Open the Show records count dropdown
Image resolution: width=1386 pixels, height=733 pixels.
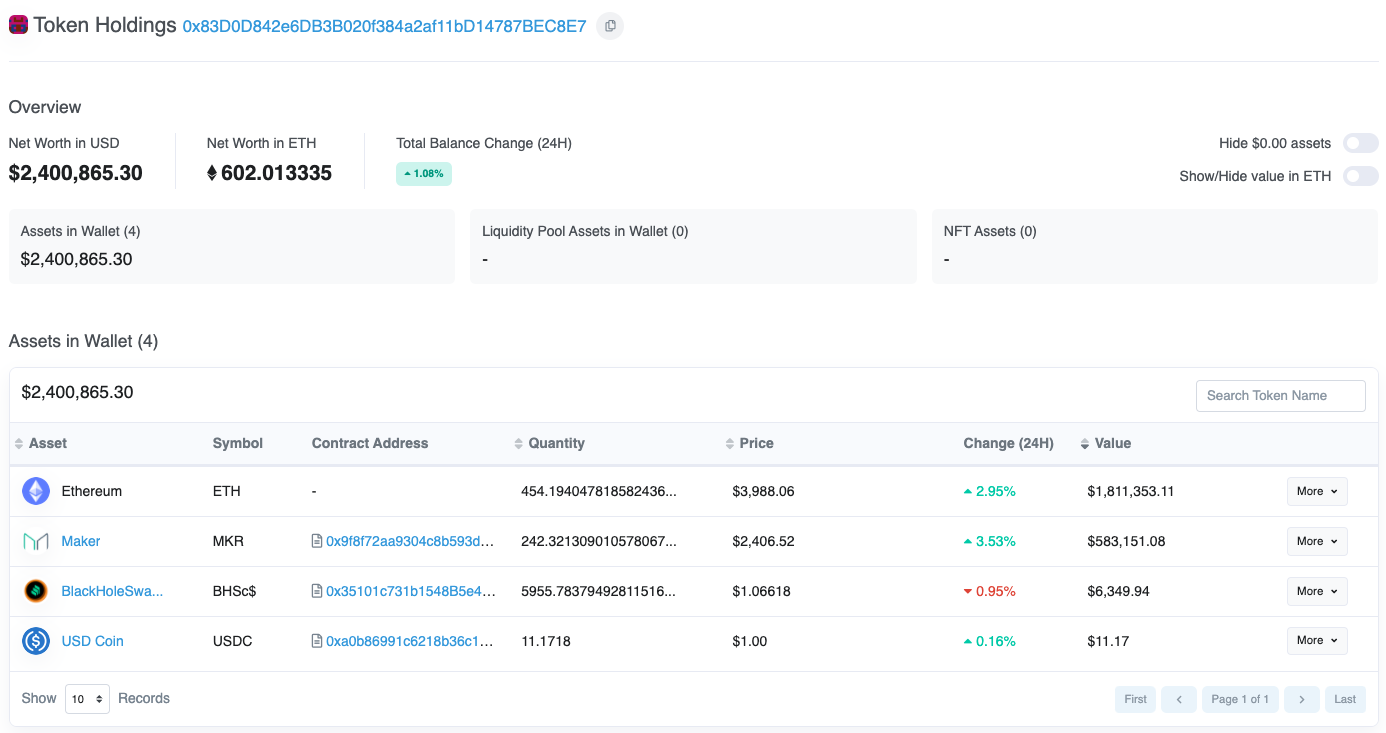click(88, 699)
